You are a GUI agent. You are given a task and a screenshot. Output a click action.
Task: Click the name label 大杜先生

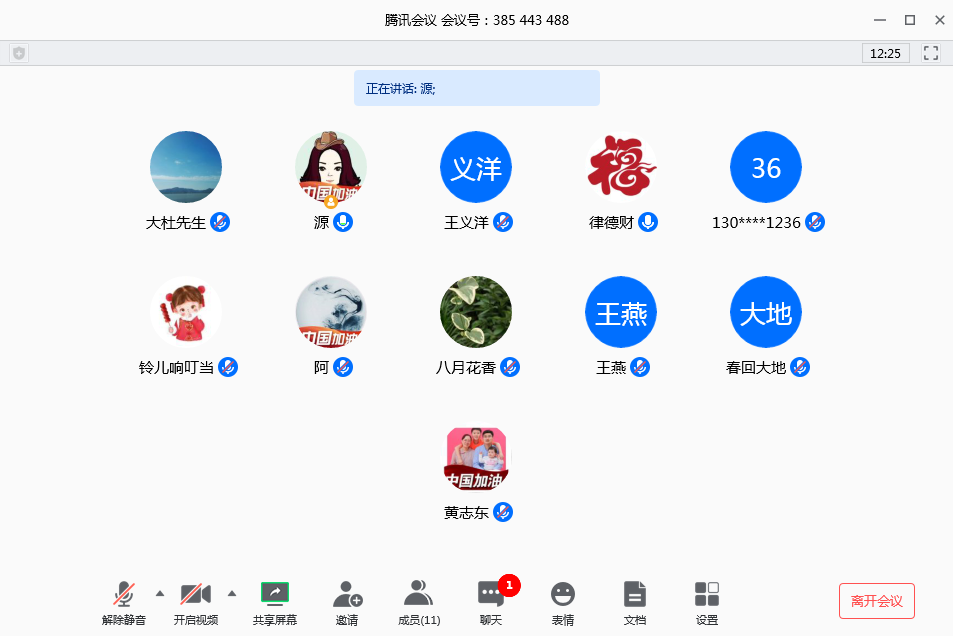[x=176, y=223]
